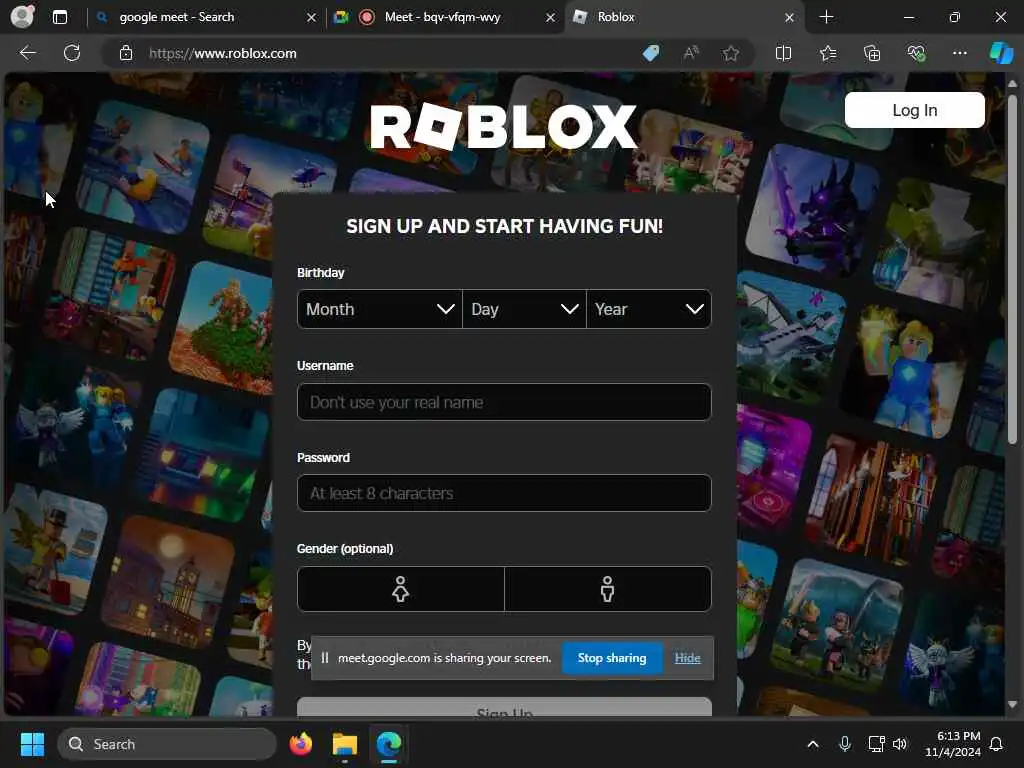This screenshot has height=768, width=1024.
Task: Open the split screen icon
Action: point(783,54)
